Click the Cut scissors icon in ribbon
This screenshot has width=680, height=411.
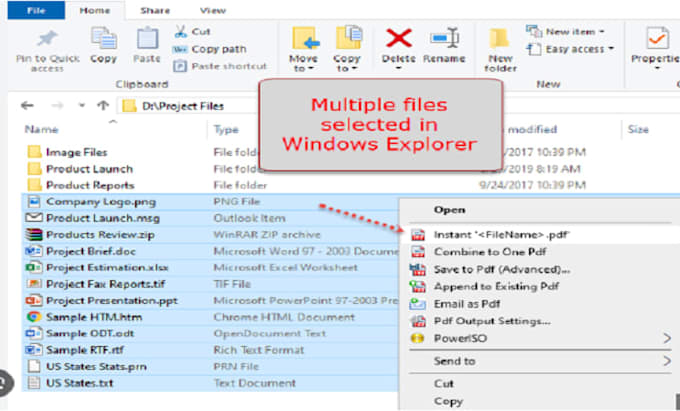click(x=180, y=32)
